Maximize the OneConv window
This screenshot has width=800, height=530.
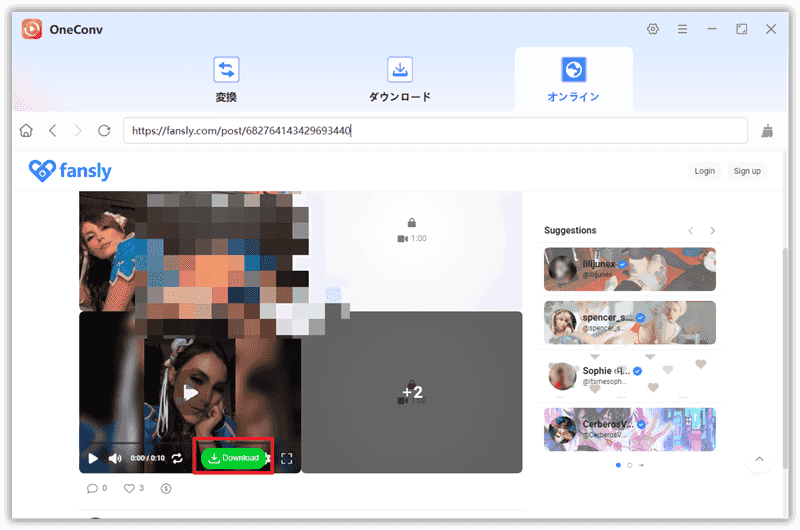click(x=741, y=29)
